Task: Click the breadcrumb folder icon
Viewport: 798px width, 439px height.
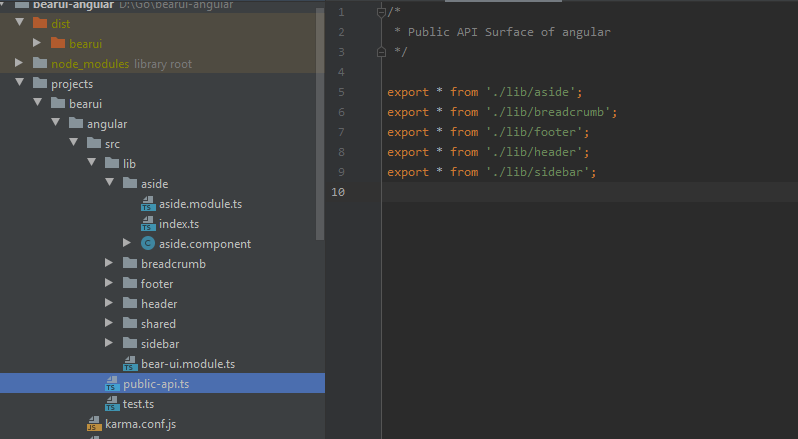Action: (130, 263)
